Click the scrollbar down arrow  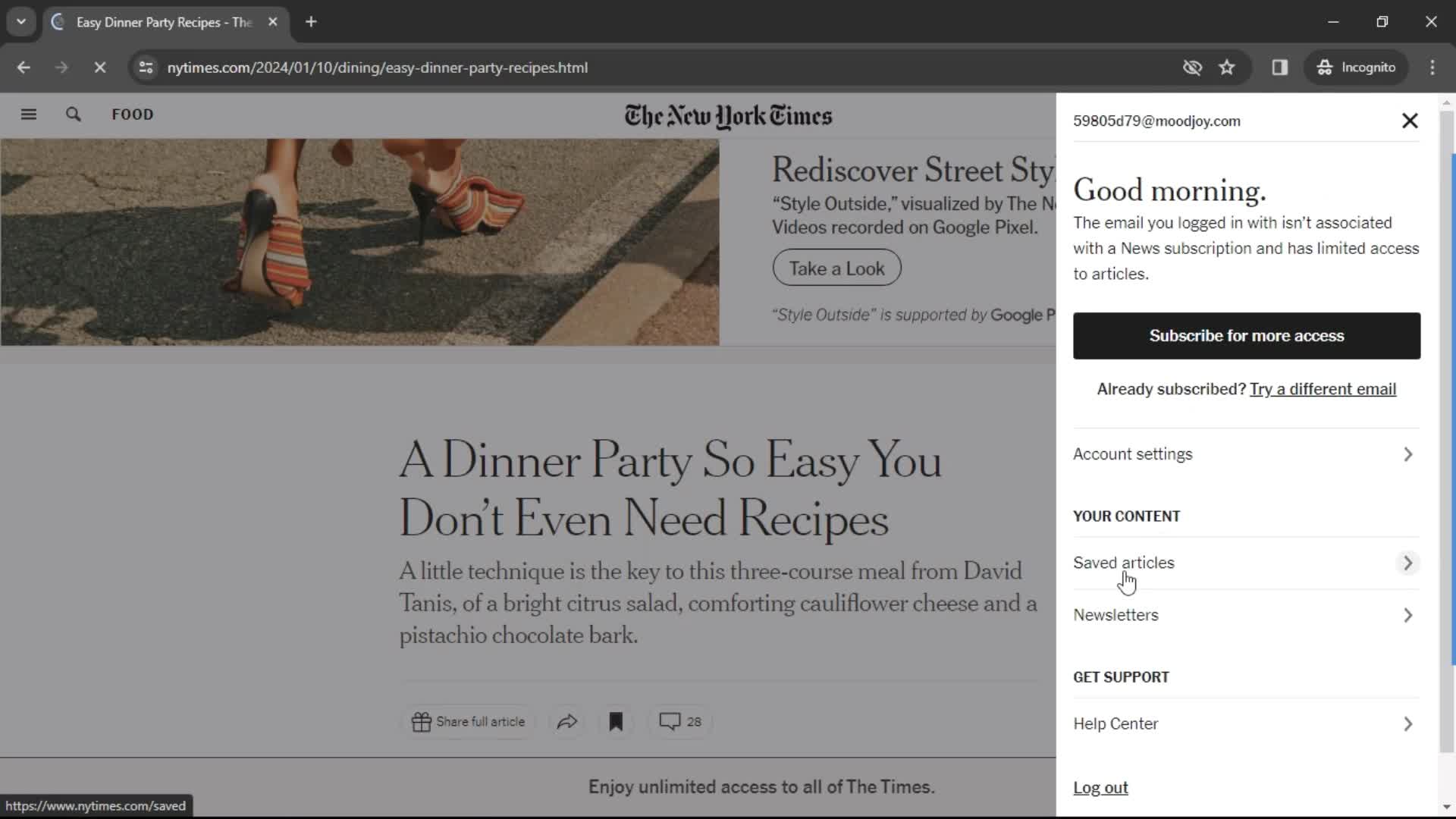tap(1447, 808)
